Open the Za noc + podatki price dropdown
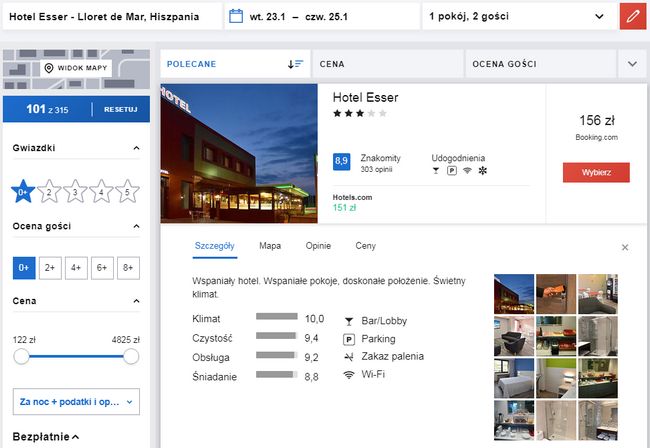Viewport: 650px width, 448px height. (x=76, y=402)
